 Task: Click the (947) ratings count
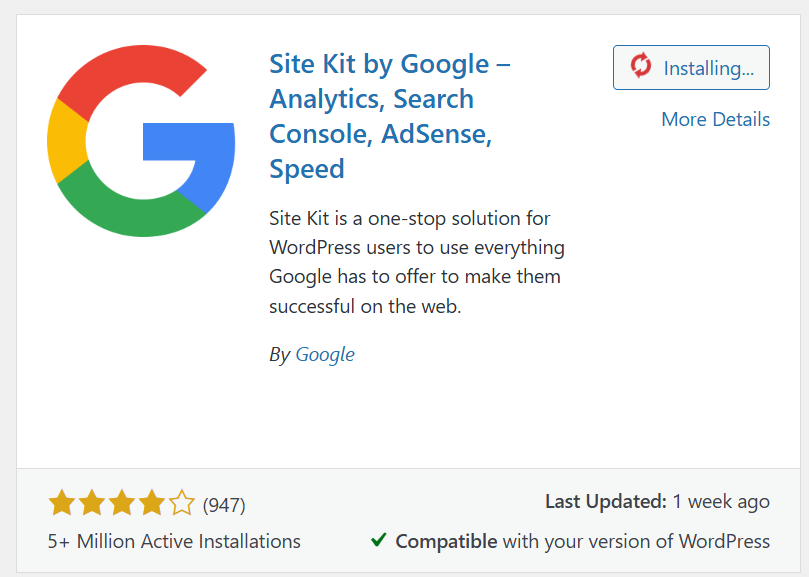pyautogui.click(x=224, y=505)
